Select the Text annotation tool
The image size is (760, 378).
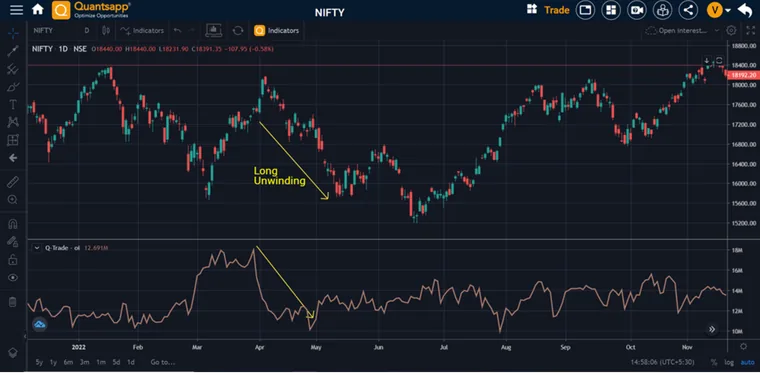click(13, 105)
